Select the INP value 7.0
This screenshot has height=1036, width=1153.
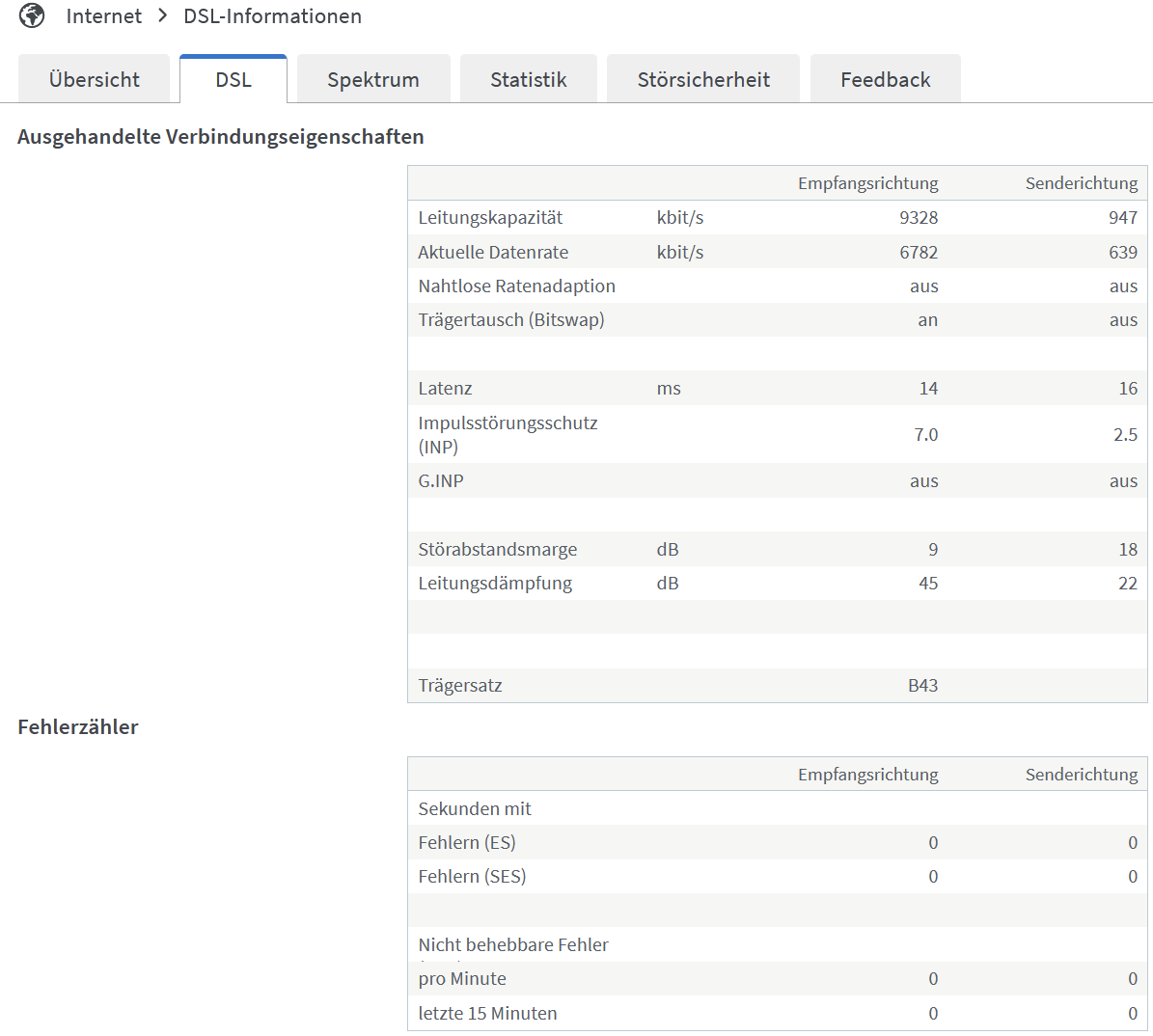pos(926,434)
